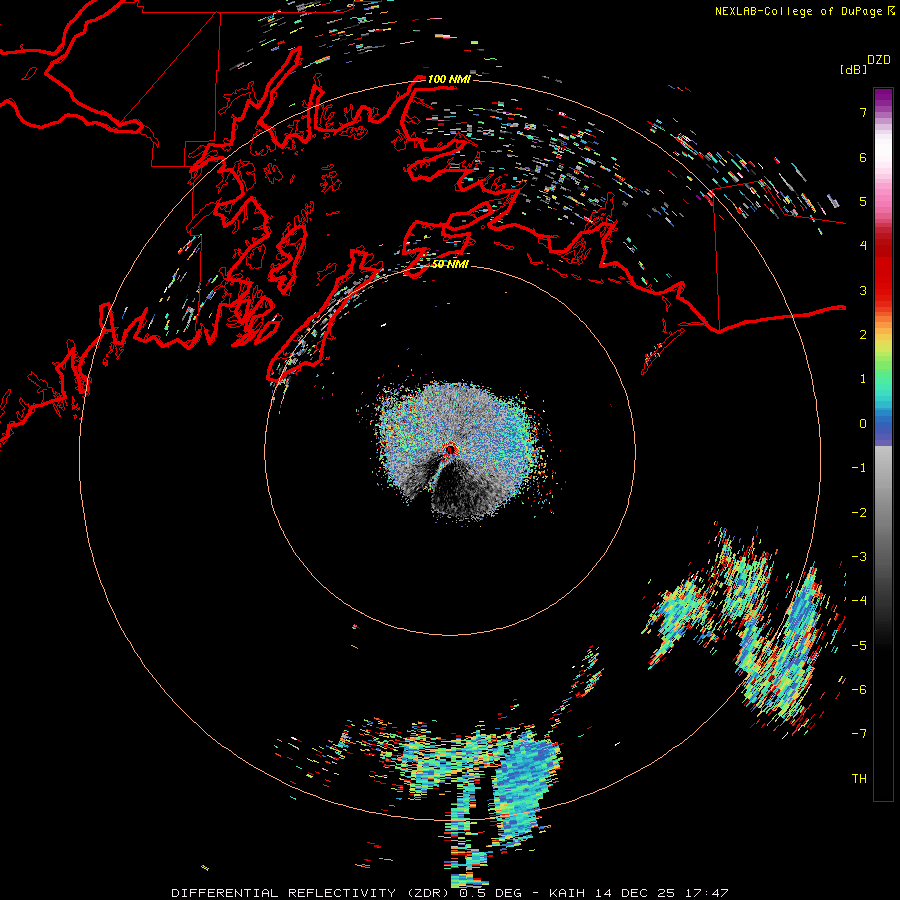Click the 5 value on the dB scale

[x=863, y=201]
